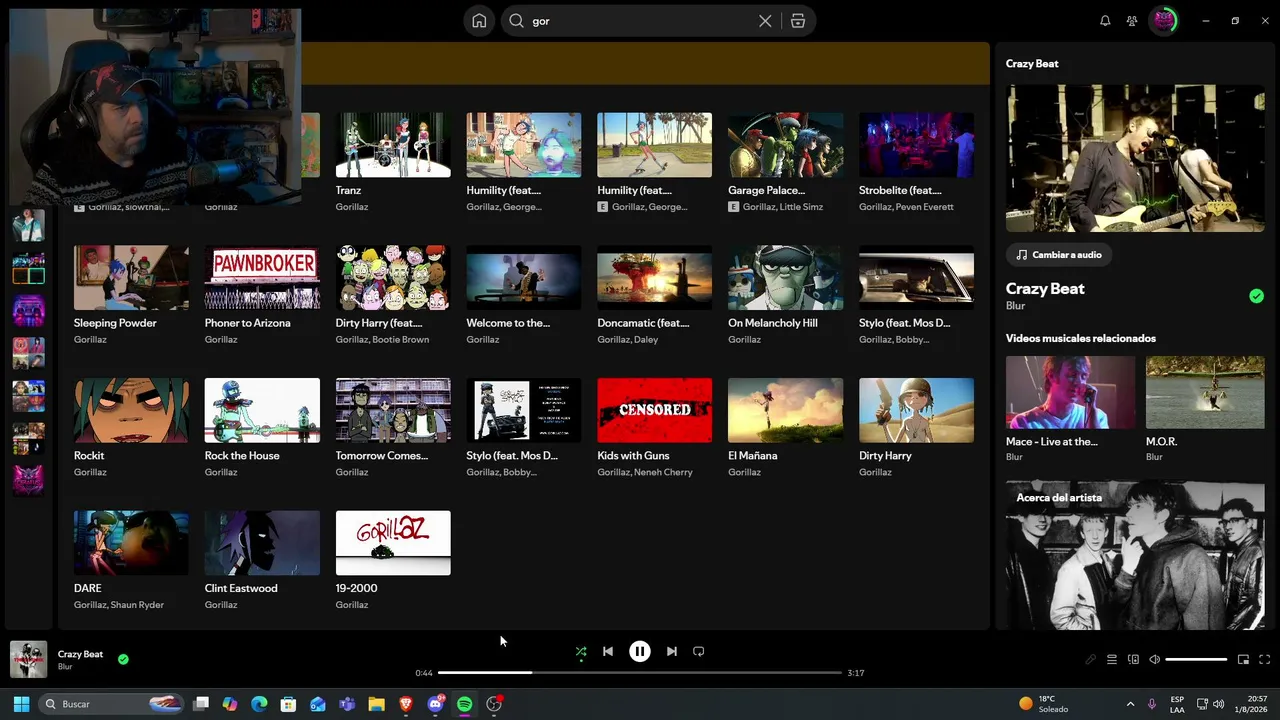Open the notifications bell

pyautogui.click(x=1105, y=21)
